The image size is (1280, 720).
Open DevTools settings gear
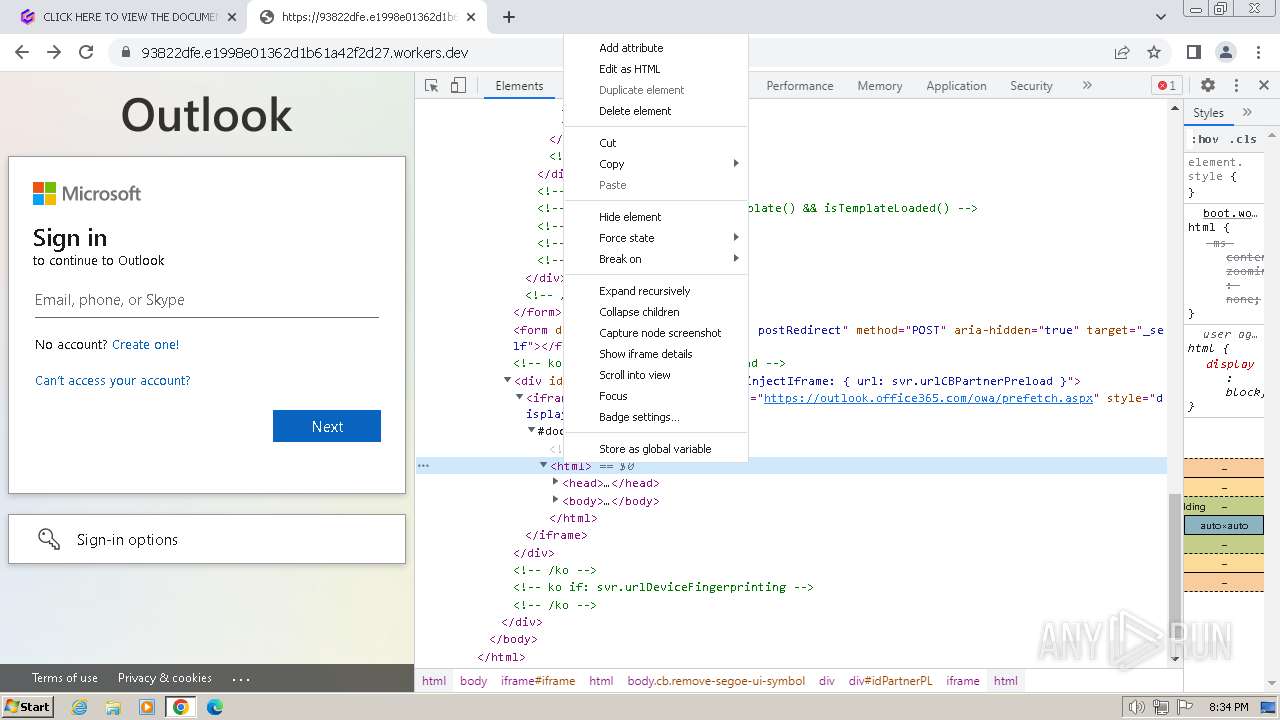pyautogui.click(x=1208, y=86)
